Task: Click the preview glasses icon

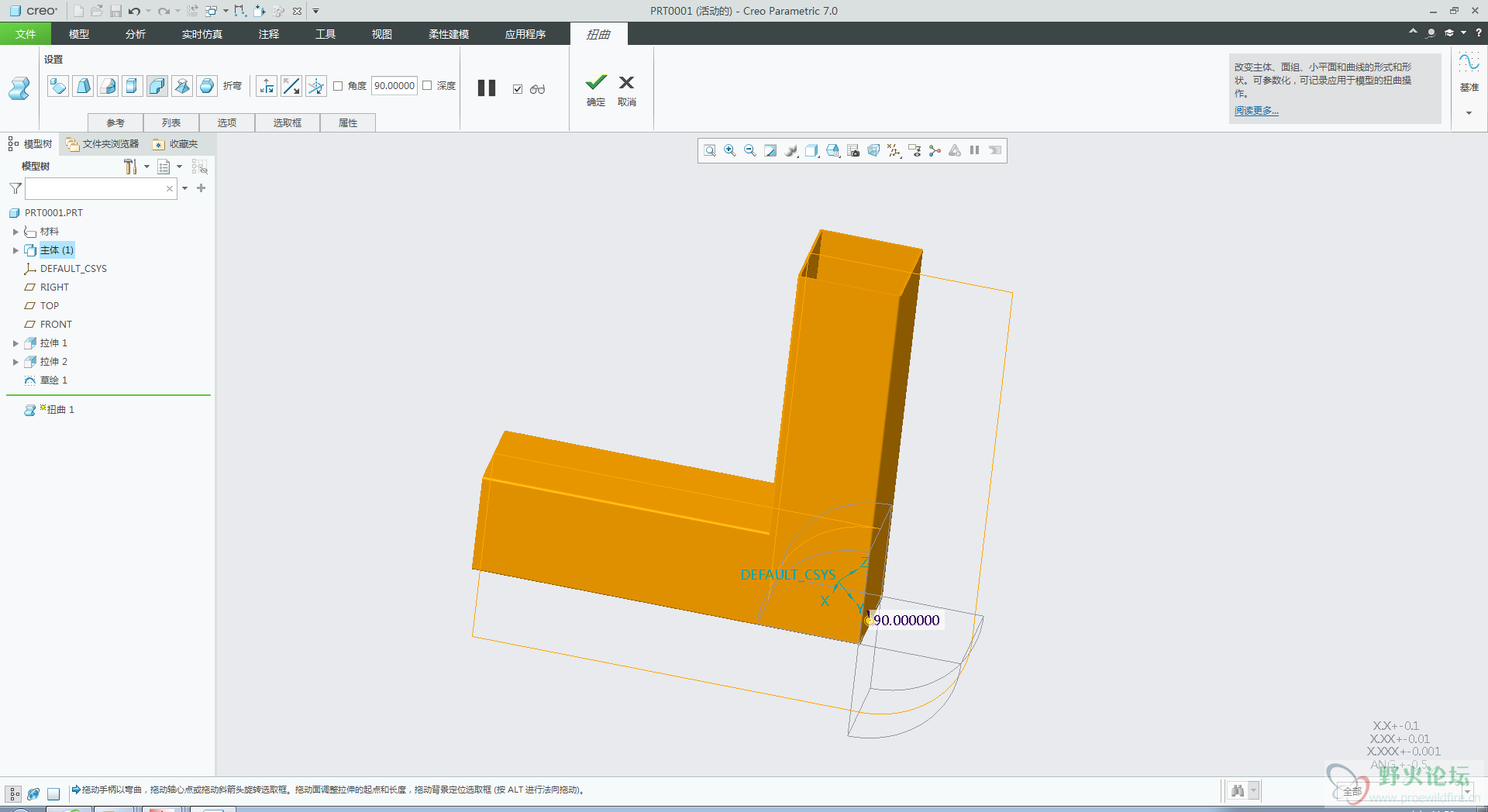Action: [538, 89]
